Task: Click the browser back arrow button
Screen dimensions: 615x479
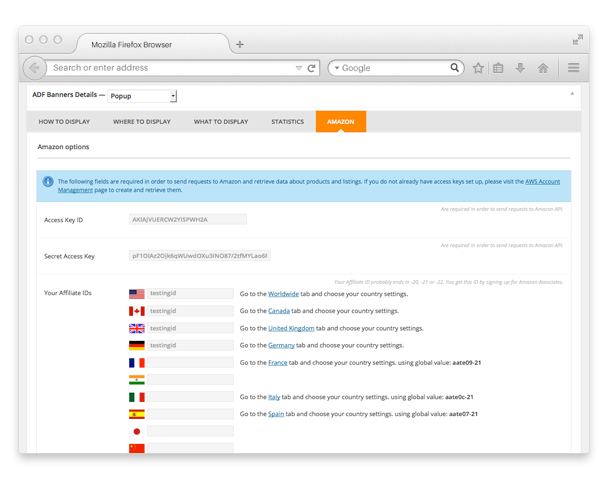Action: tap(35, 68)
